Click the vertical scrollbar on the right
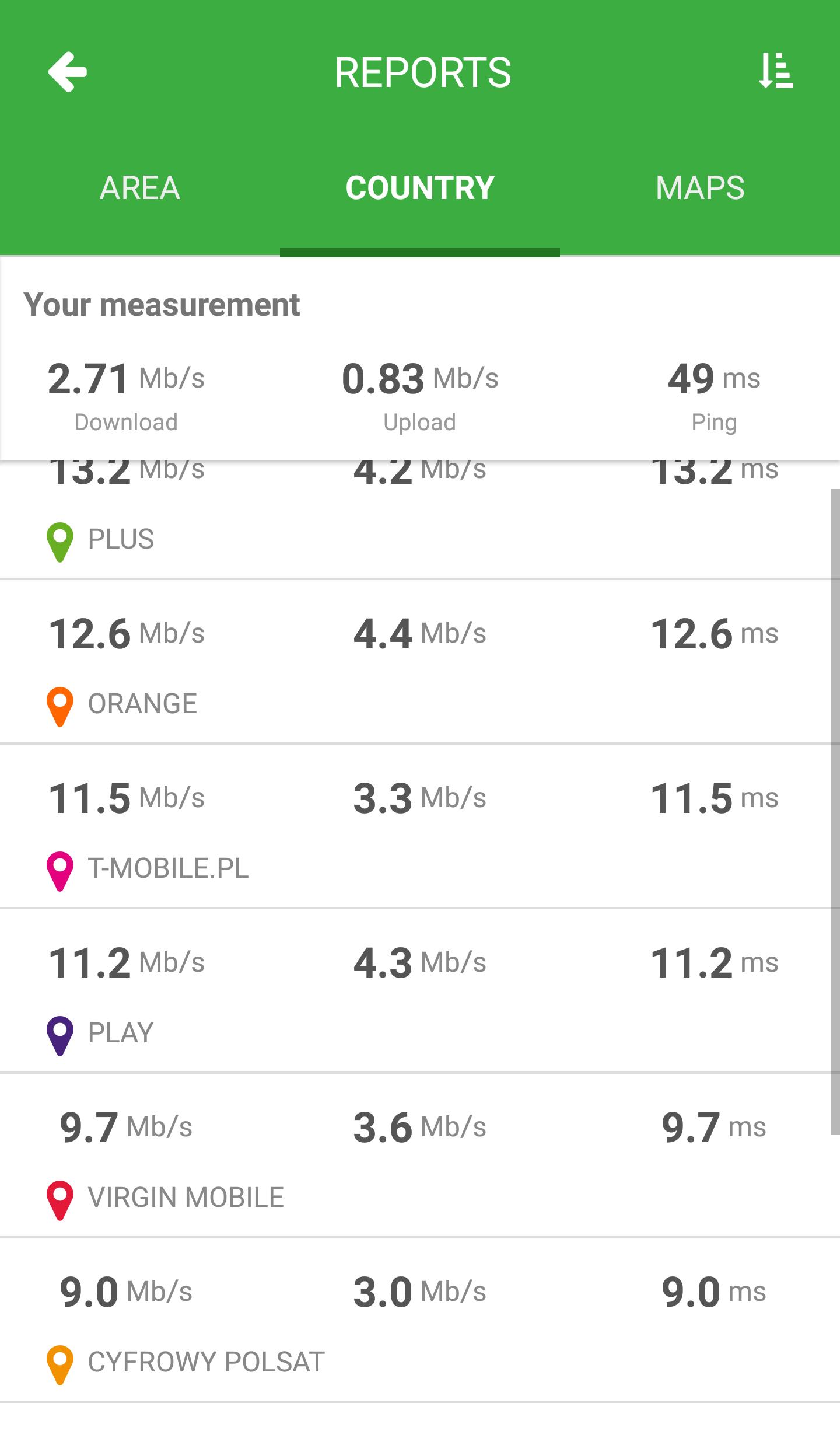840x1438 pixels. coord(835,811)
